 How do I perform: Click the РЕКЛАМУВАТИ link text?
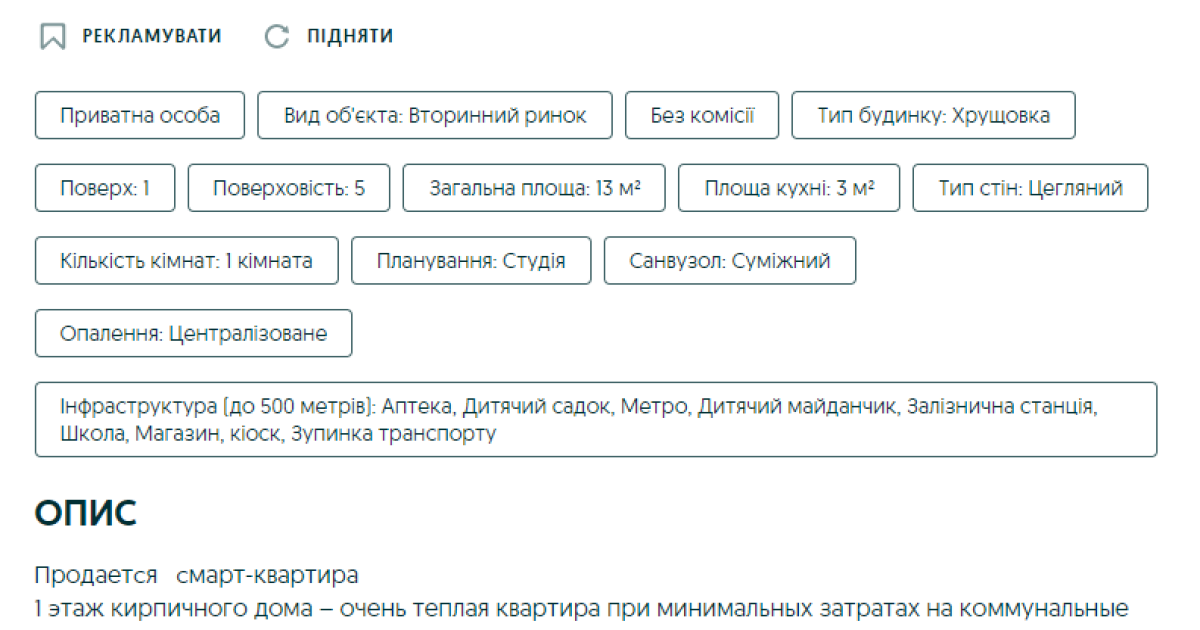click(152, 37)
